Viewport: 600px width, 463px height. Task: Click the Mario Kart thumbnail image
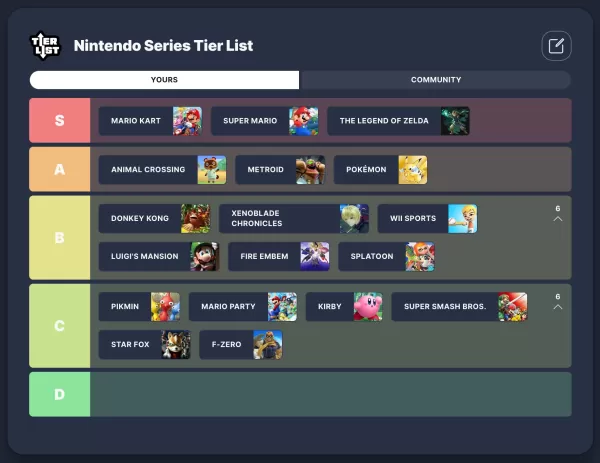tap(187, 121)
